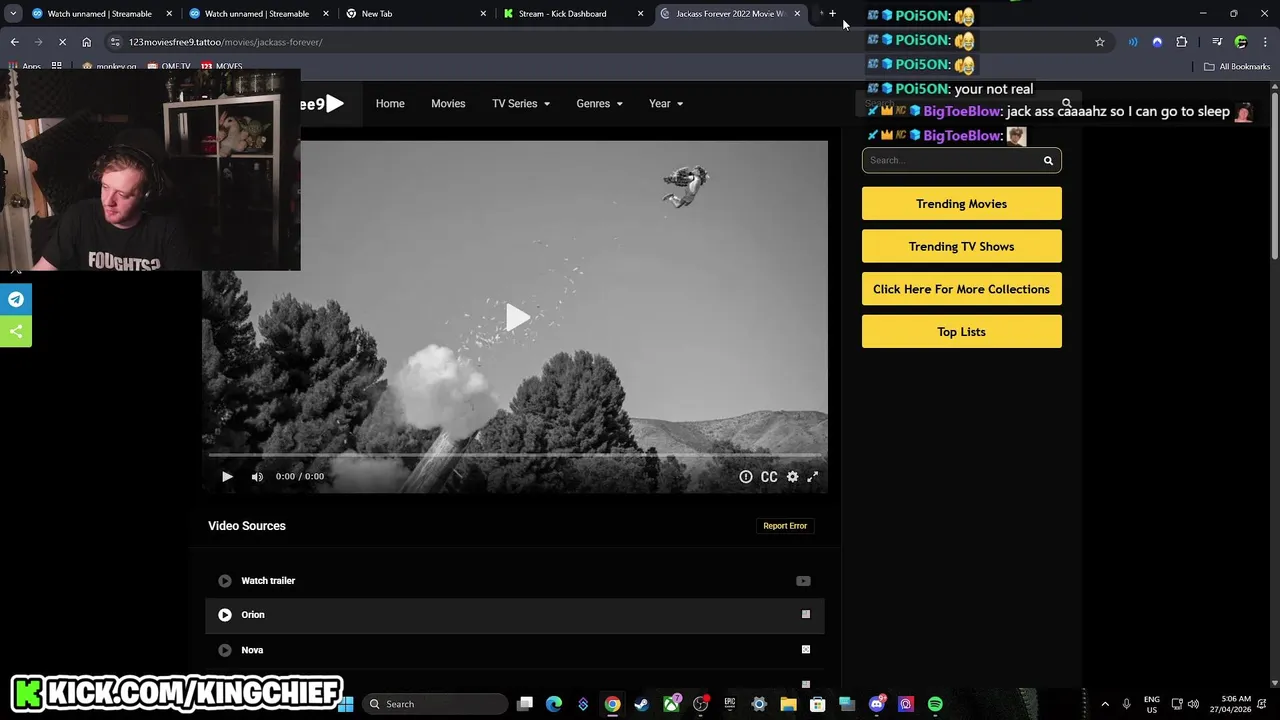Open the OME.TV bookmark

click(169, 67)
